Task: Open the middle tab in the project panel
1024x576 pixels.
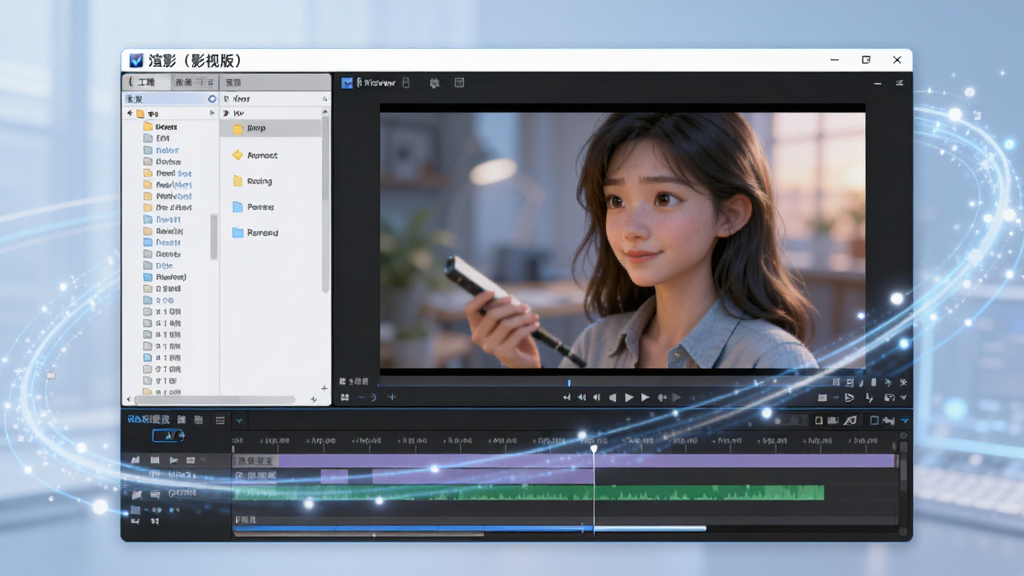Action: [x=194, y=82]
